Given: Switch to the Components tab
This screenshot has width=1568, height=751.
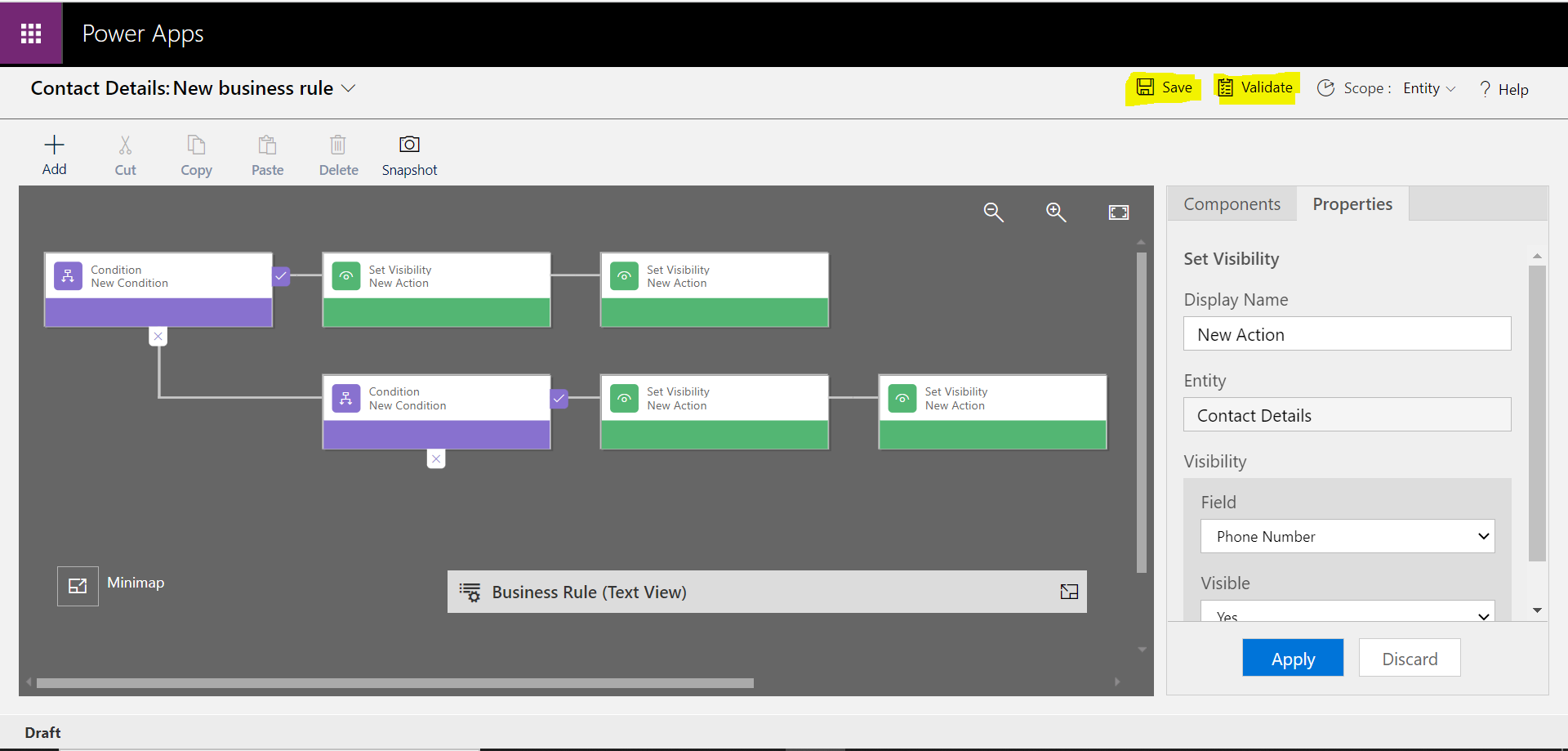Looking at the screenshot, I should pyautogui.click(x=1232, y=204).
